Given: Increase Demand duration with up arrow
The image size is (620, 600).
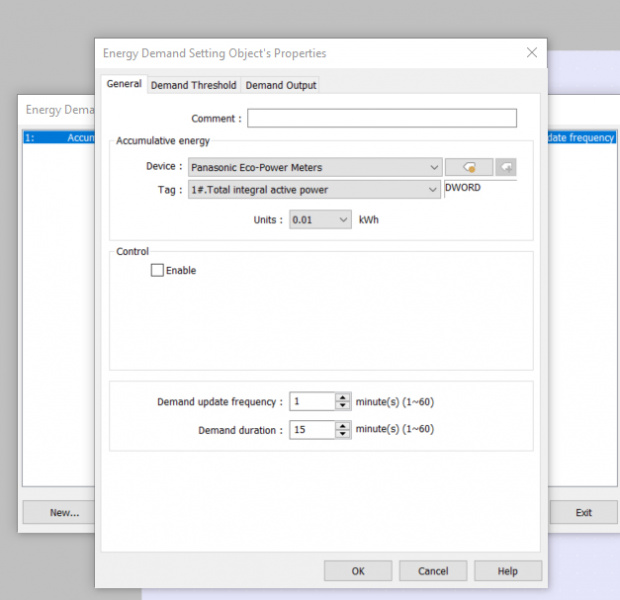Looking at the screenshot, I should tap(343, 426).
